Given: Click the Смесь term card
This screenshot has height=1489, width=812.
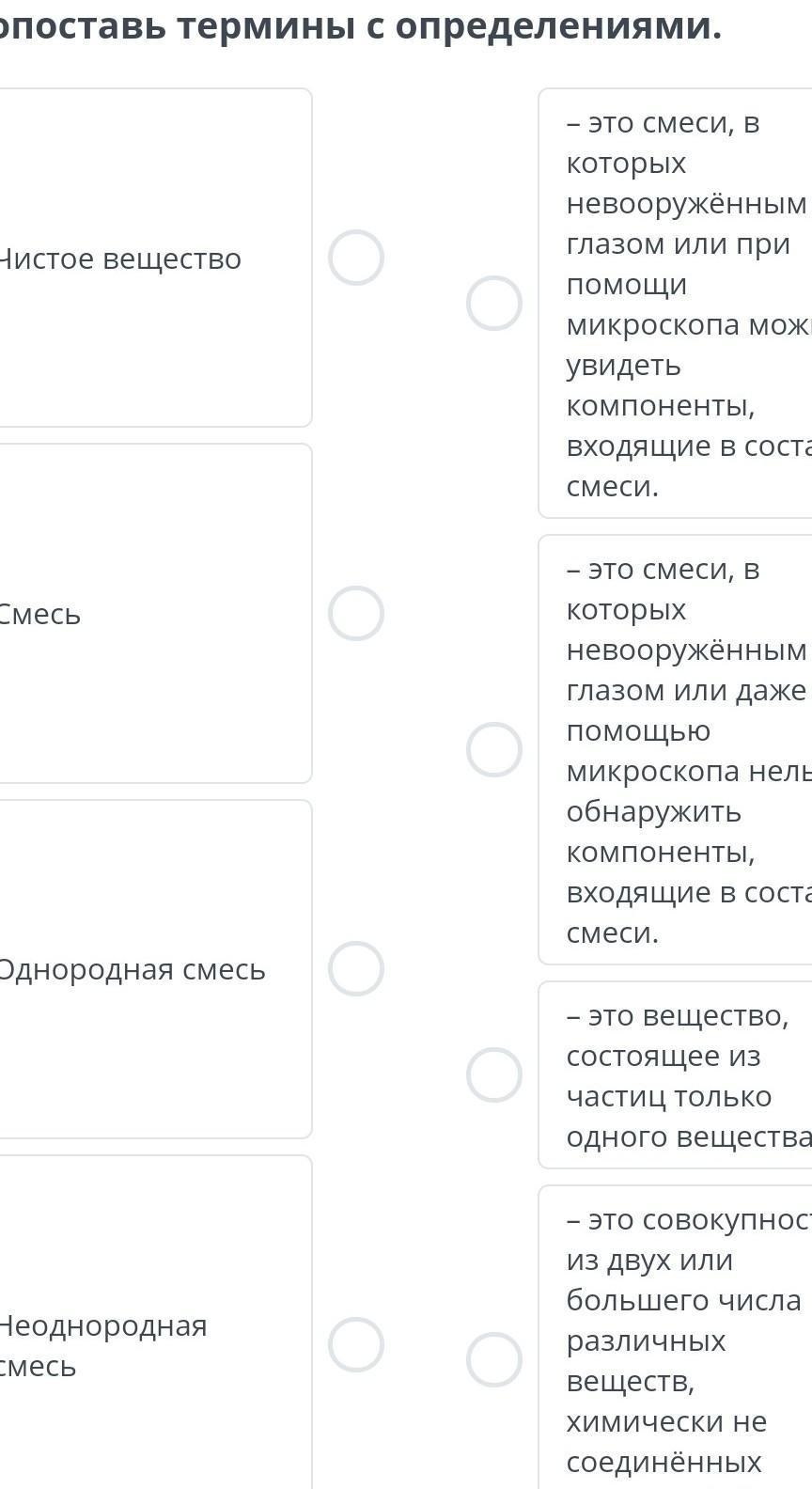Looking at the screenshot, I should (150, 614).
